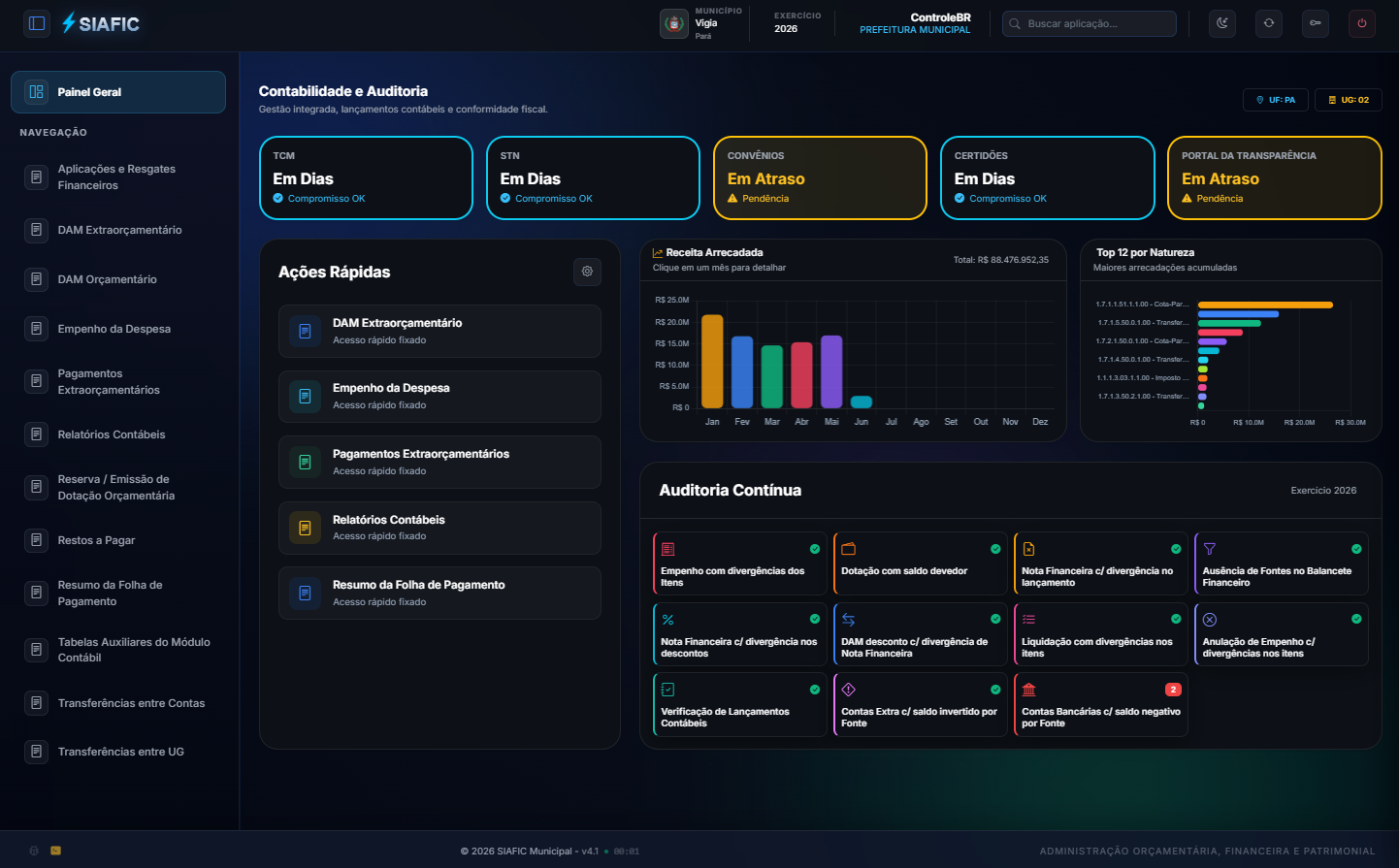Click the Vigia municipality crest icon

point(674,23)
